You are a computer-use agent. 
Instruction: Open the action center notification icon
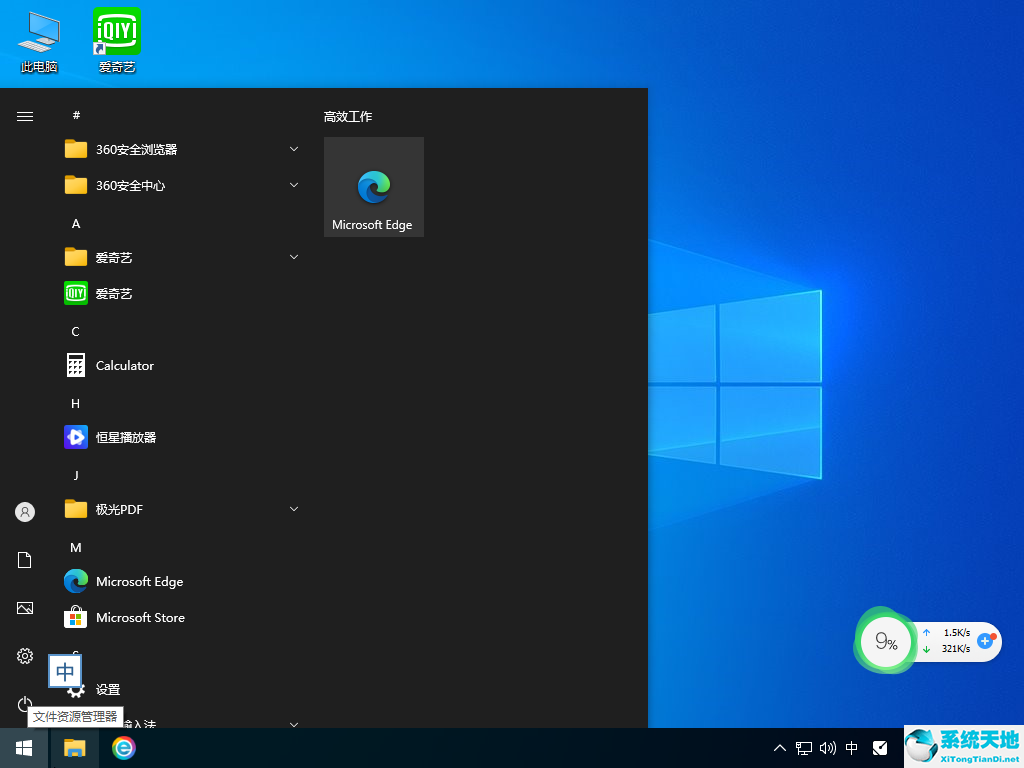click(880, 748)
